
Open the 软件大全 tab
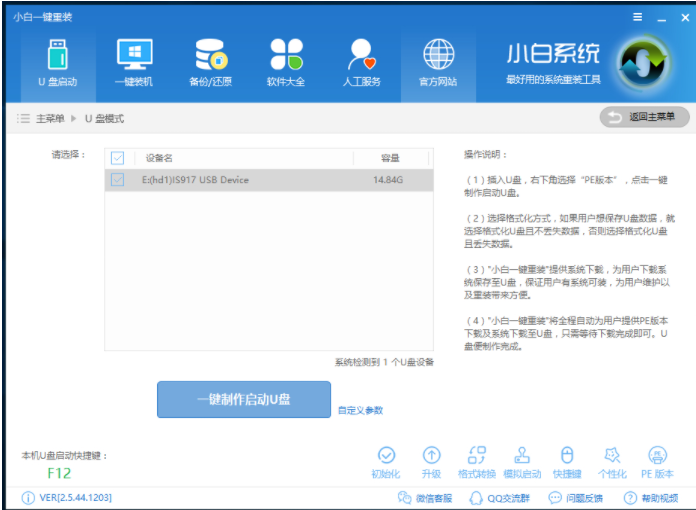[x=286, y=64]
